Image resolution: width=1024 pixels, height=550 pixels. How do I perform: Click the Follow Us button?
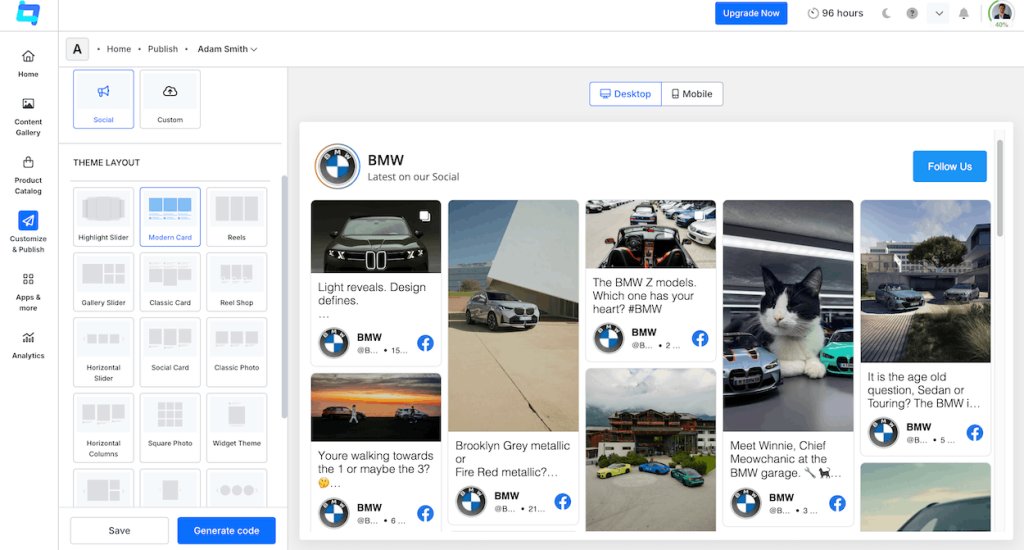[950, 167]
